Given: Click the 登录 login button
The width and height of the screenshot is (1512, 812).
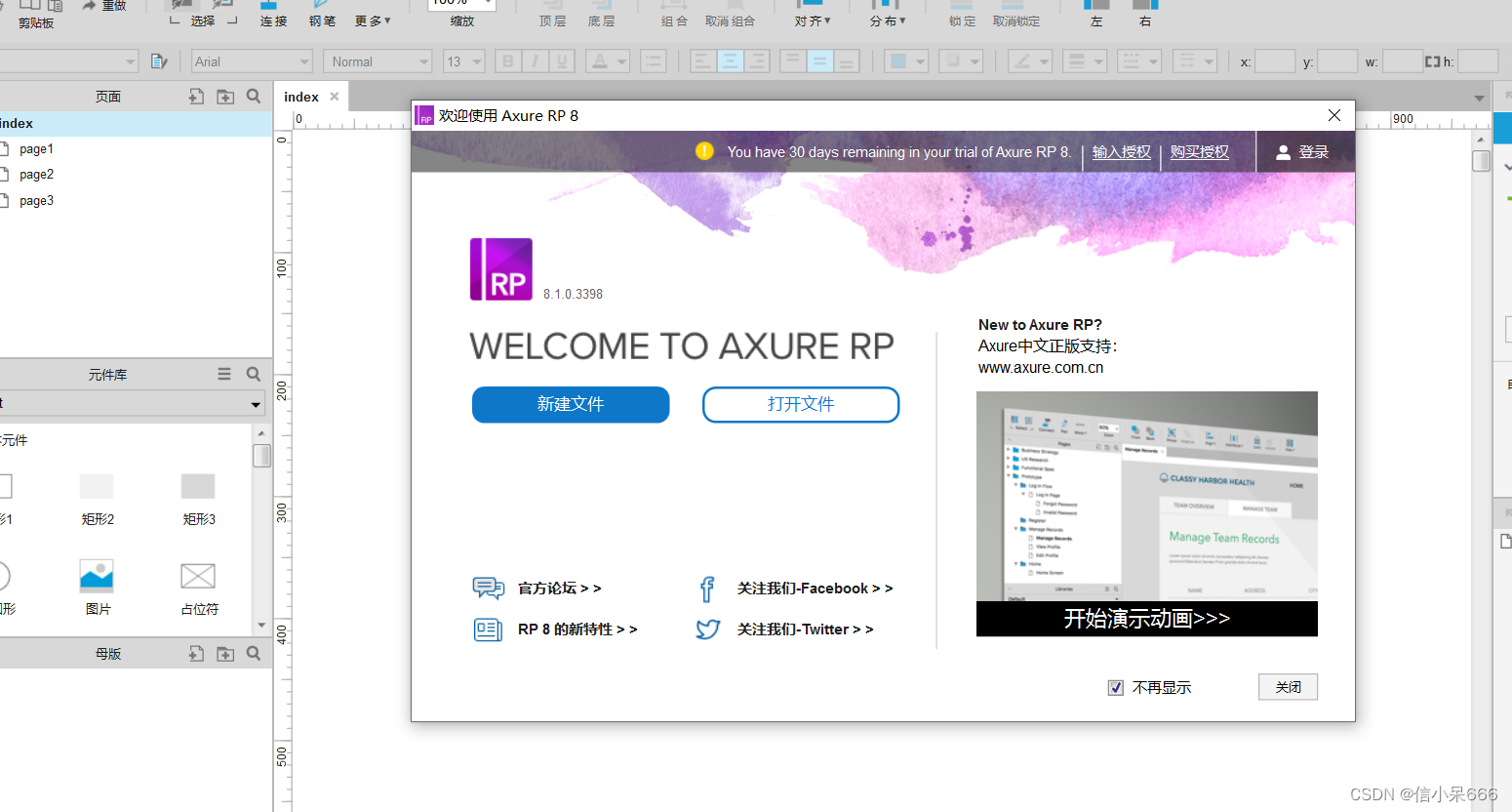Looking at the screenshot, I should [x=1303, y=152].
